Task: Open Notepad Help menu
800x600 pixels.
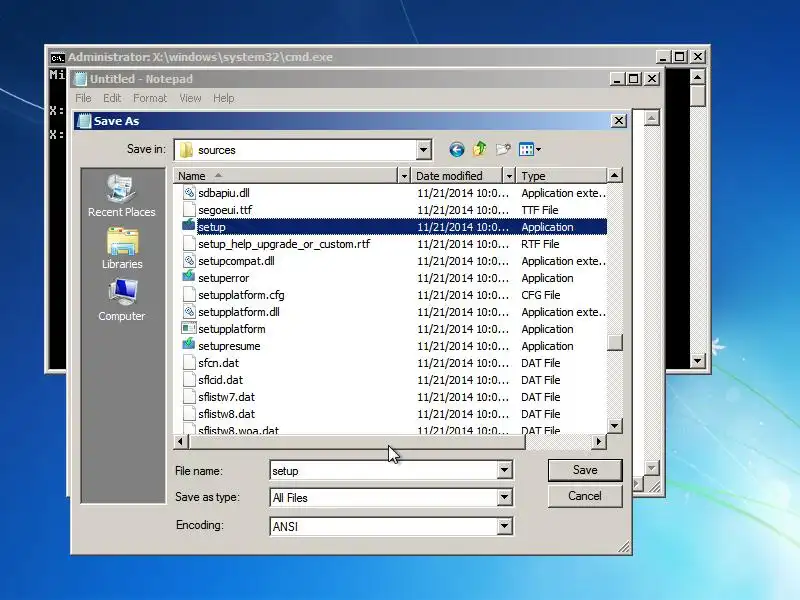Action: (x=223, y=98)
